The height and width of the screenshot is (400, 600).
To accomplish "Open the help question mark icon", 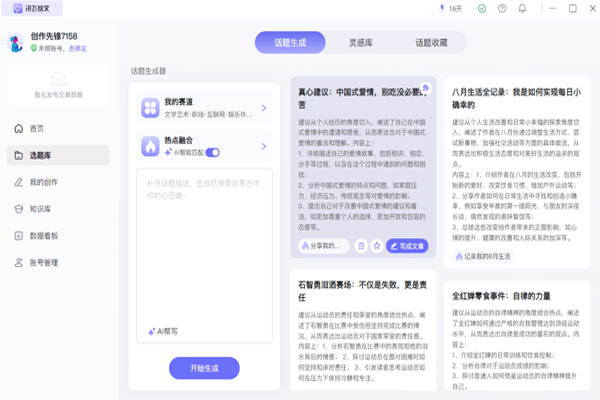I will point(502,8).
